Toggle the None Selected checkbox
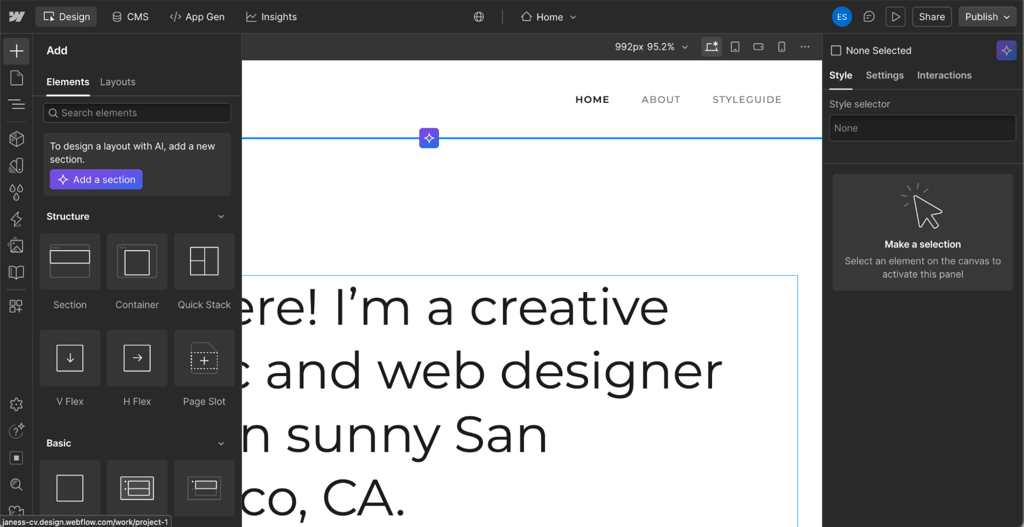 tap(835, 51)
